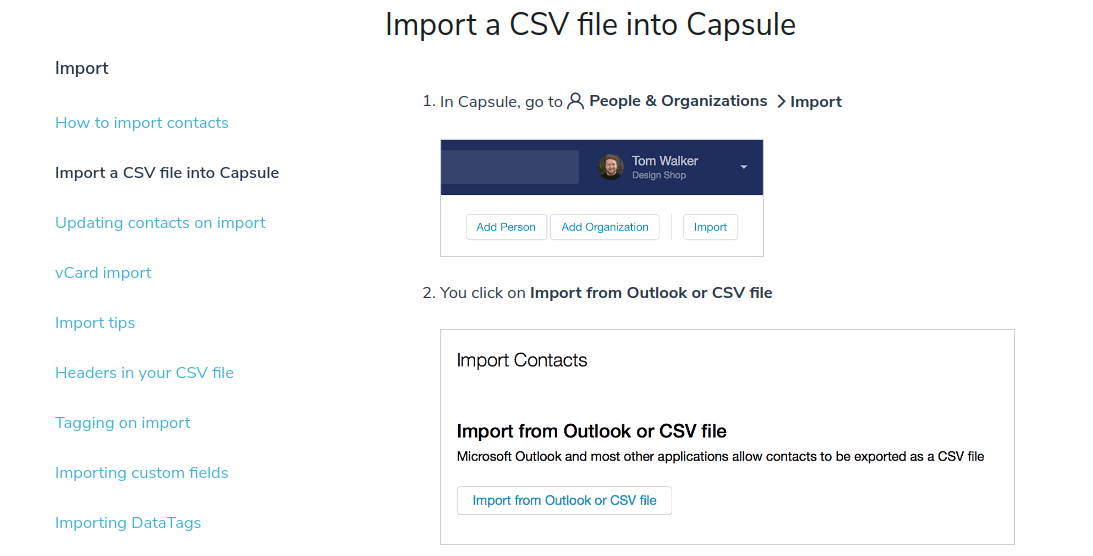The width and height of the screenshot is (1093, 556).
Task: Go to the Importing DataTags page
Action: pos(128,523)
